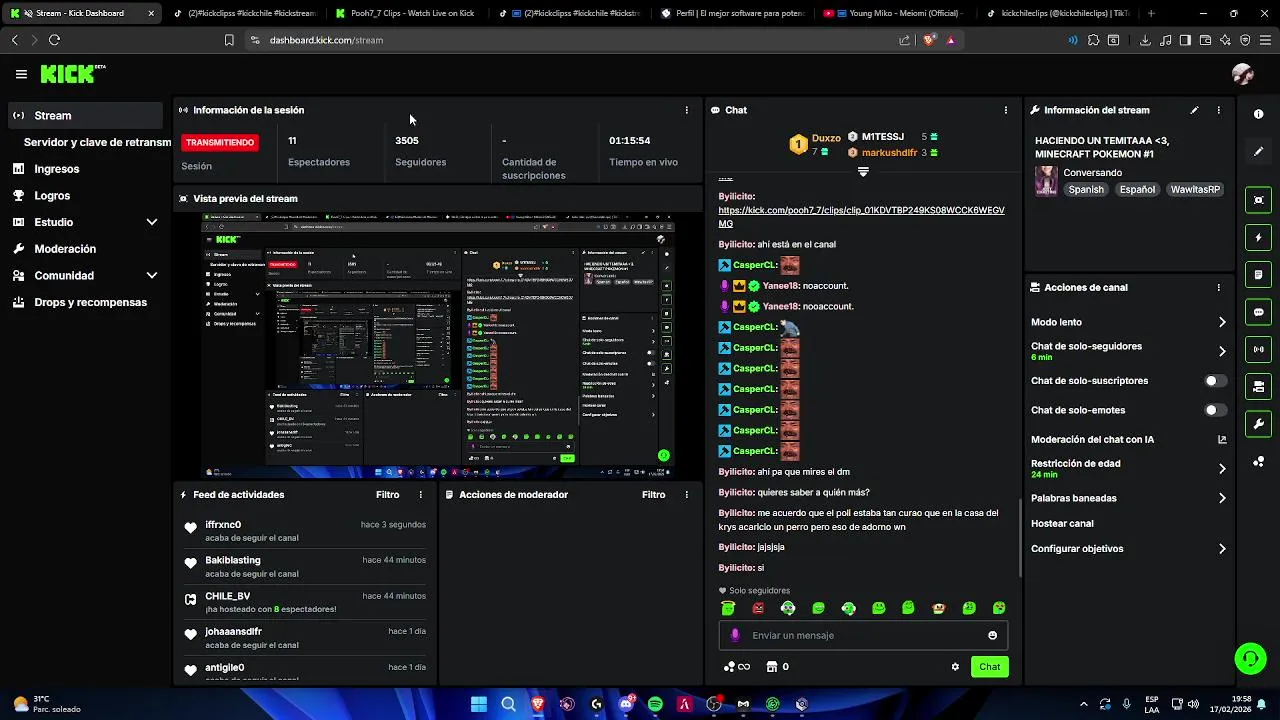
Task: Click the green support headset button
Action: 1250,658
